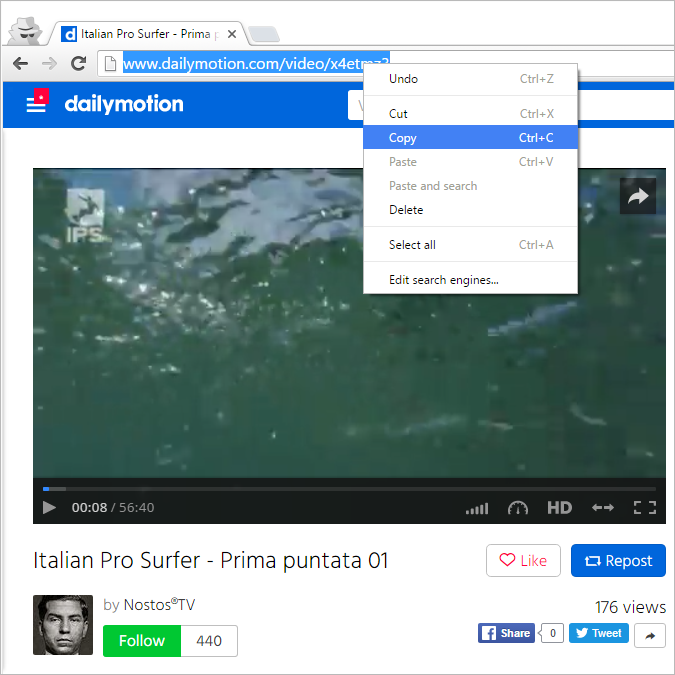This screenshot has width=675, height=675.
Task: Click the 440 followers count
Action: [x=209, y=641]
